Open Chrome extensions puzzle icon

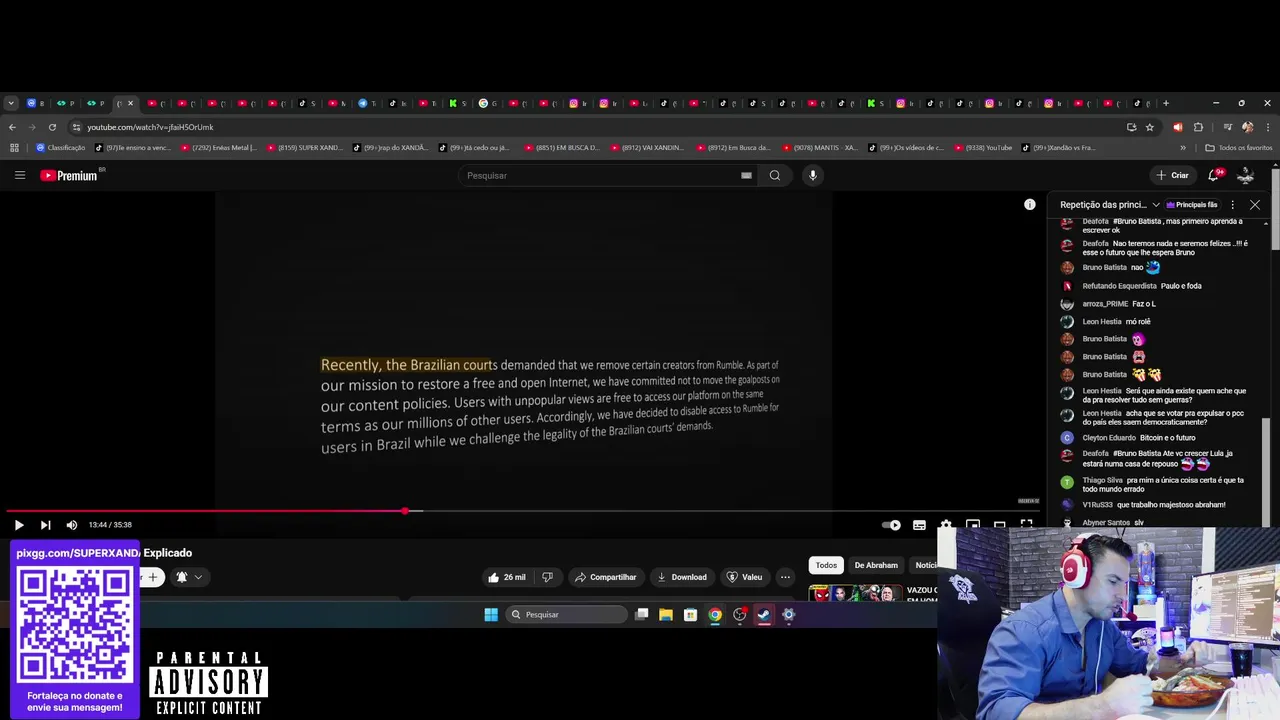pos(1198,127)
